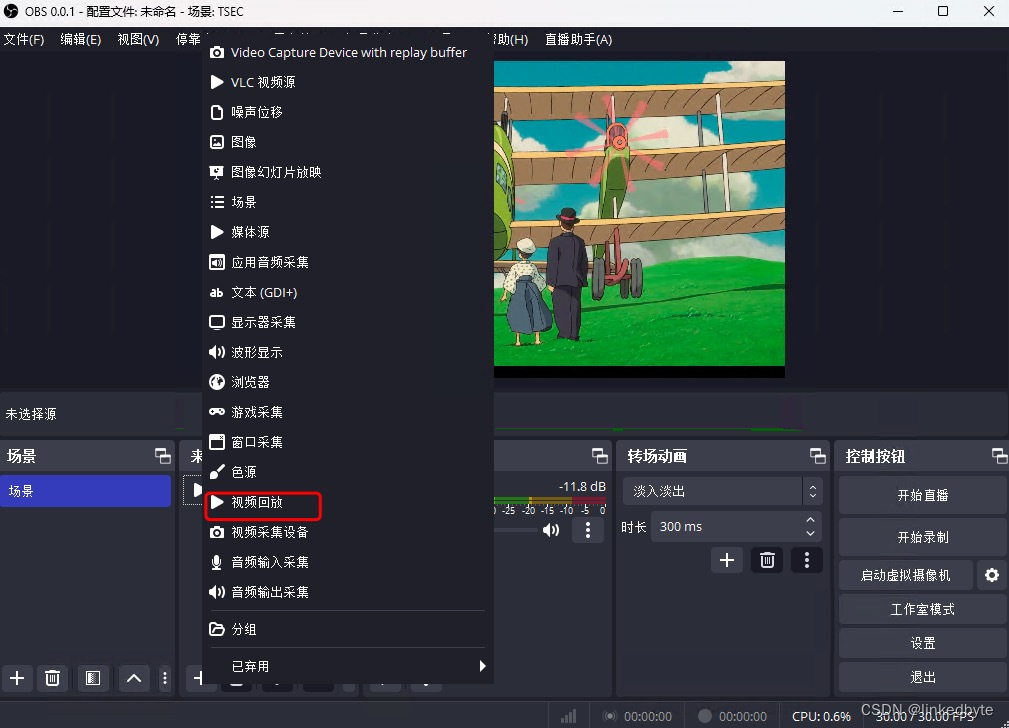1009x728 pixels.
Task: Click the 音频输出采集 speaker icon
Action: (217, 592)
